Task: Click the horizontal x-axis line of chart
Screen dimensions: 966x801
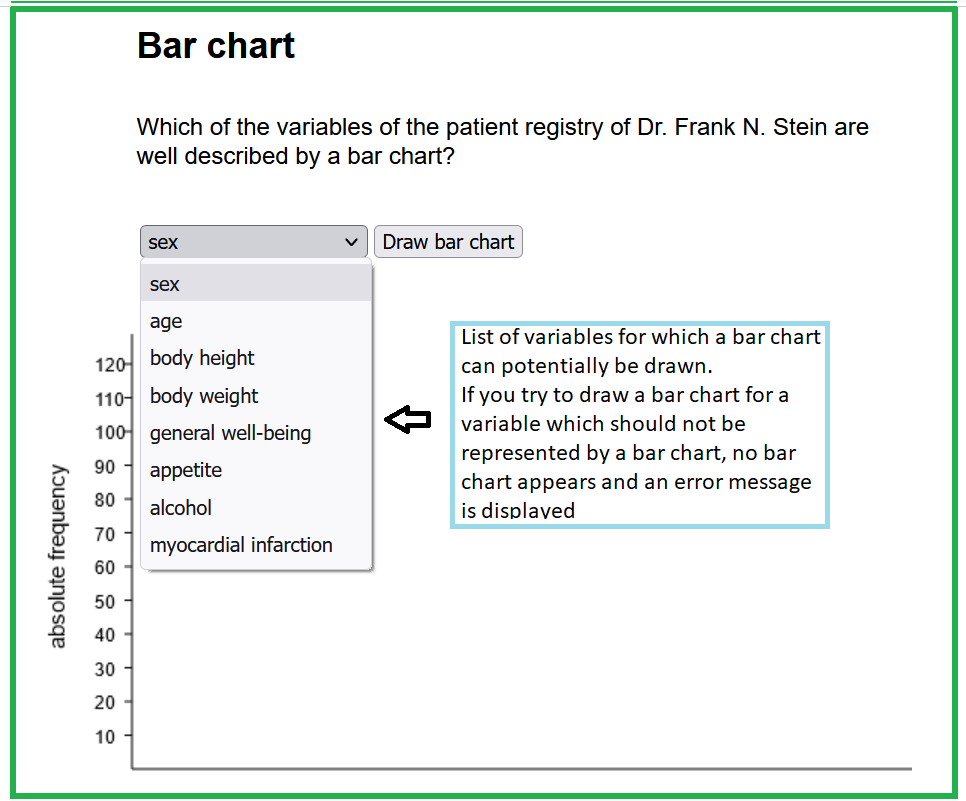Action: (x=520, y=769)
